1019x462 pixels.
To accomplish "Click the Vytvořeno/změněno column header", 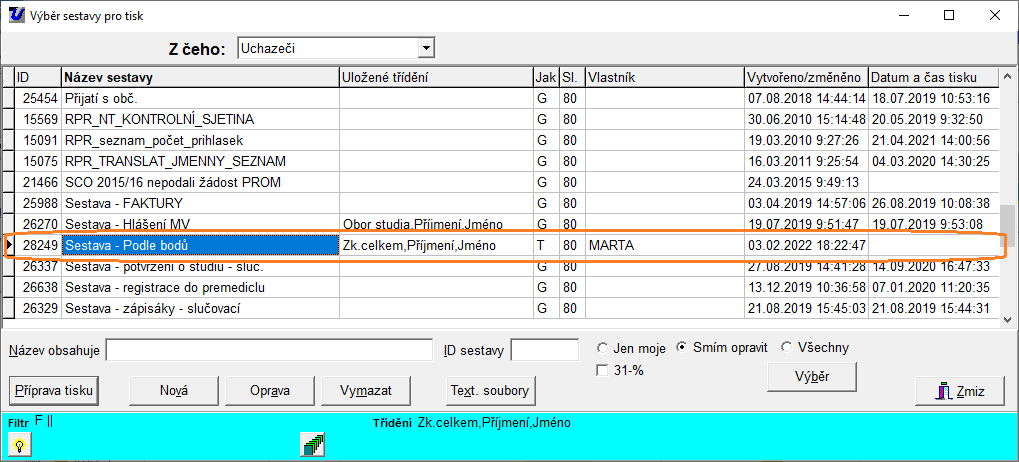I will pos(805,77).
